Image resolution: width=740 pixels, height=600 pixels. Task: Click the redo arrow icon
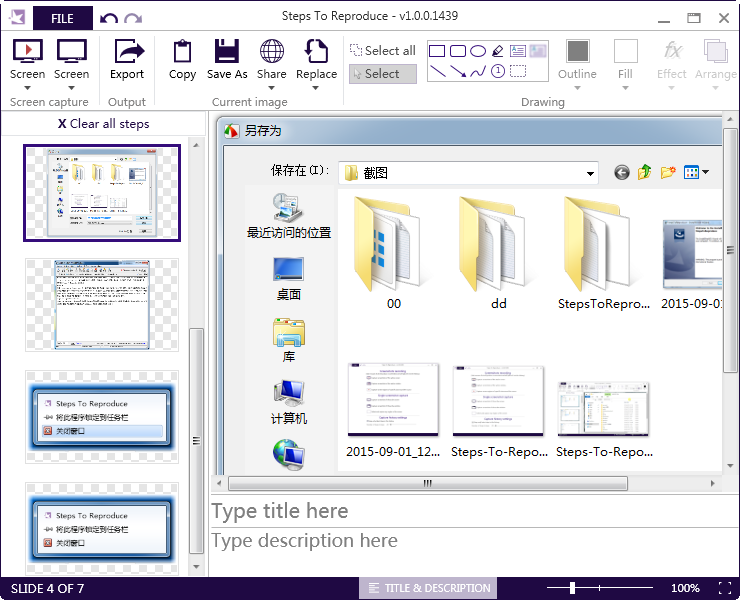pos(133,19)
